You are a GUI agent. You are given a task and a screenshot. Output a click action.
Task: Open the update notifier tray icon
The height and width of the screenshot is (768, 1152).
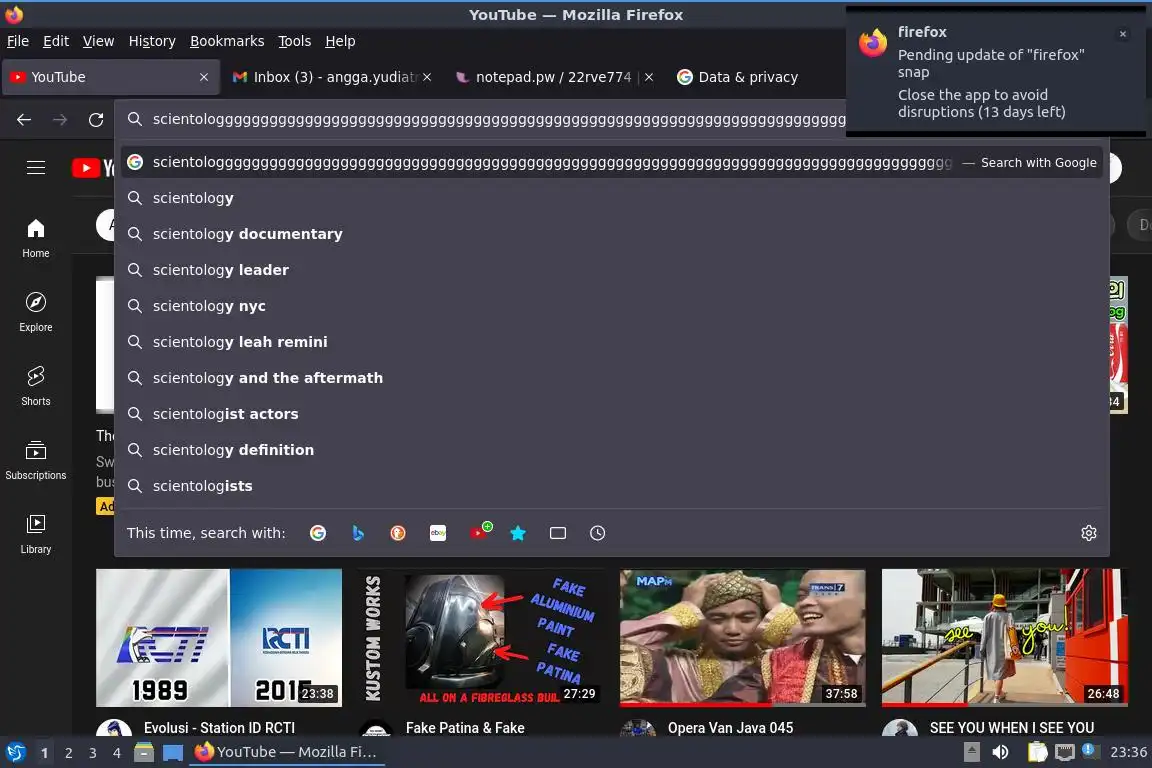pyautogui.click(x=1090, y=751)
